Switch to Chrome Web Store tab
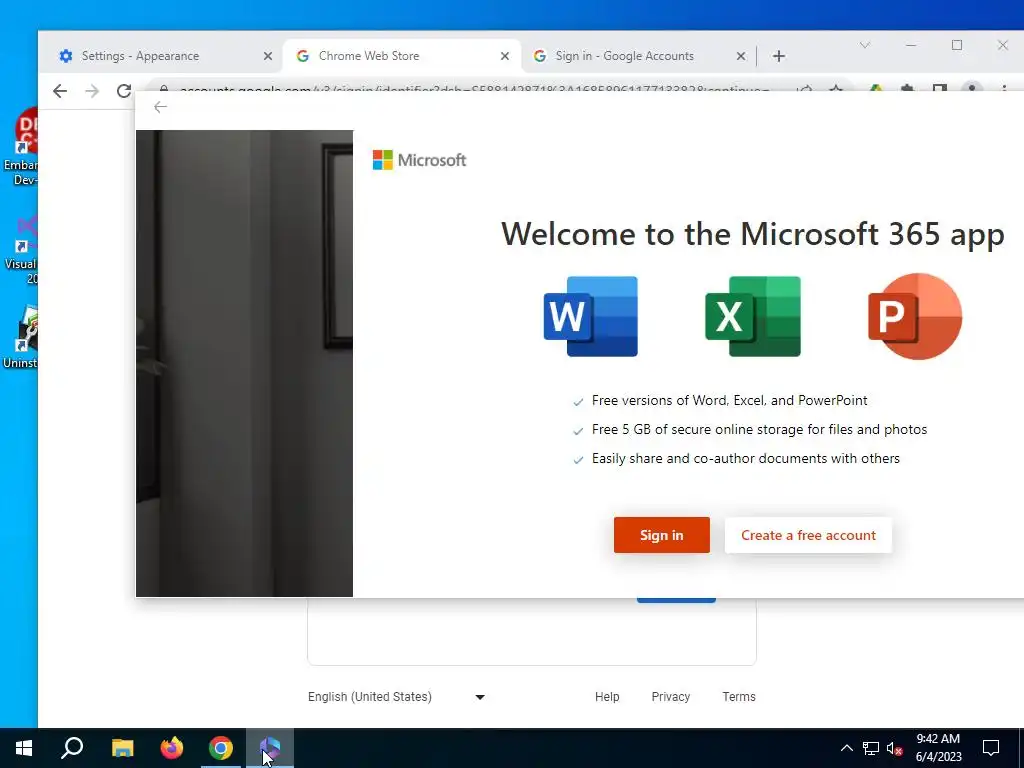The height and width of the screenshot is (768, 1024). coord(402,56)
